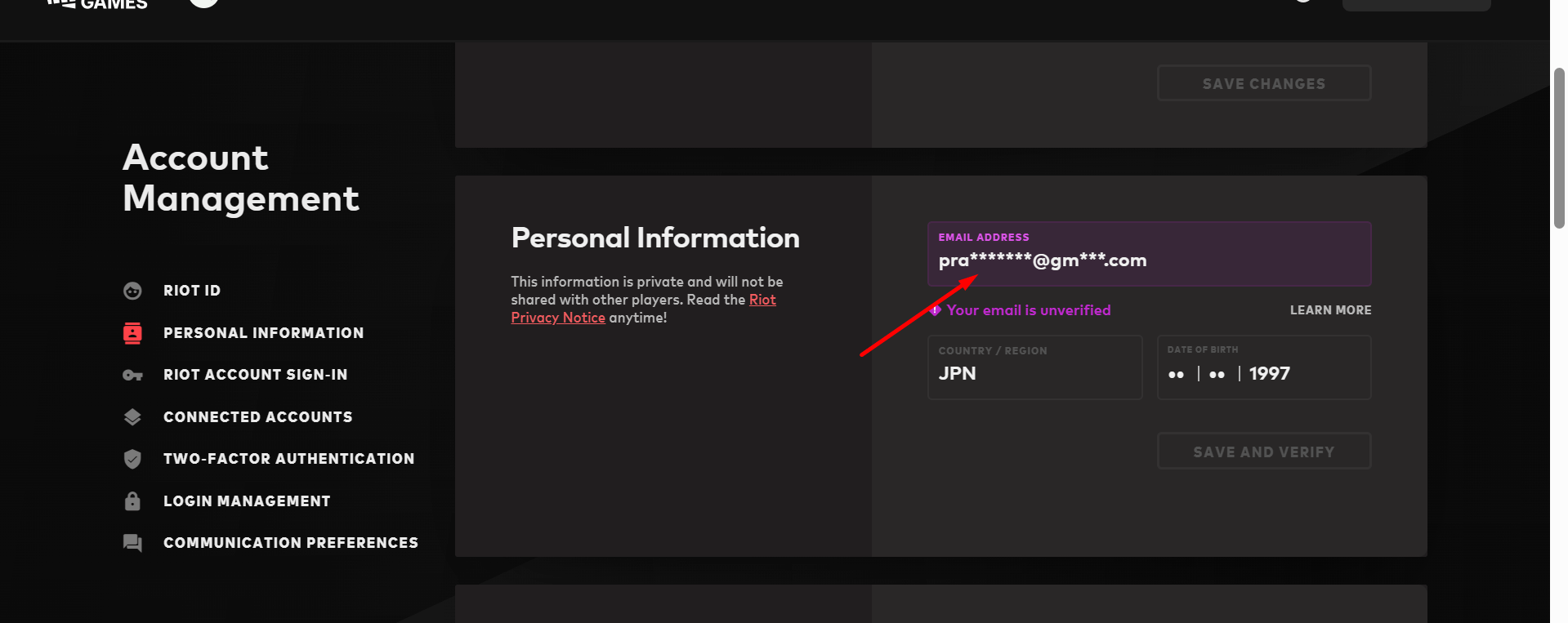Open the Riot ID section label
Viewport: 1568px width, 623px height.
192,291
